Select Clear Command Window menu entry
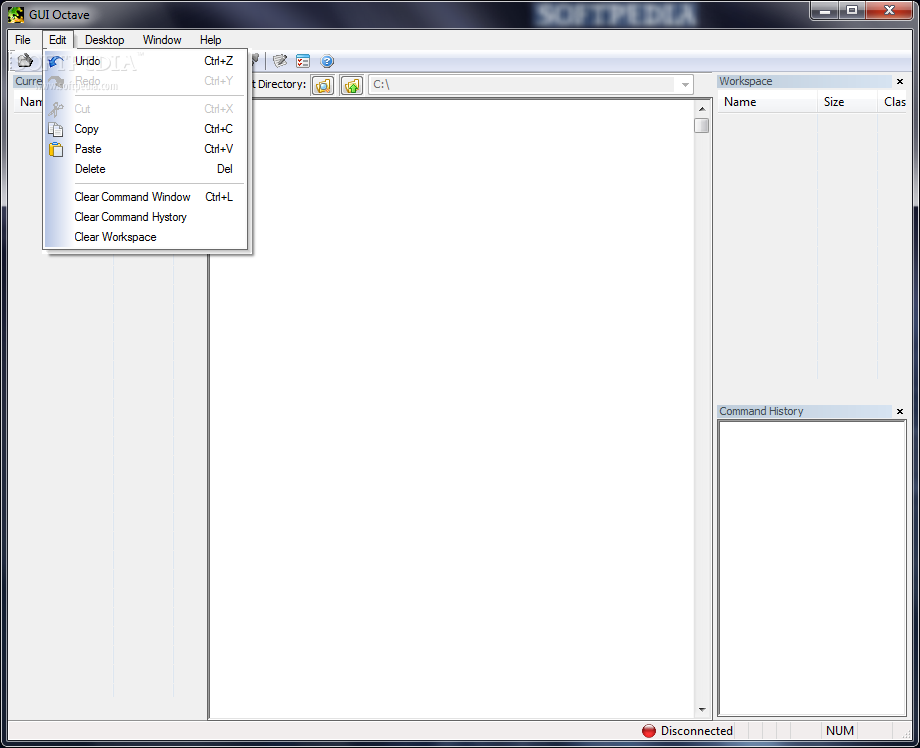Screen dimensions: 920x748 146,197
